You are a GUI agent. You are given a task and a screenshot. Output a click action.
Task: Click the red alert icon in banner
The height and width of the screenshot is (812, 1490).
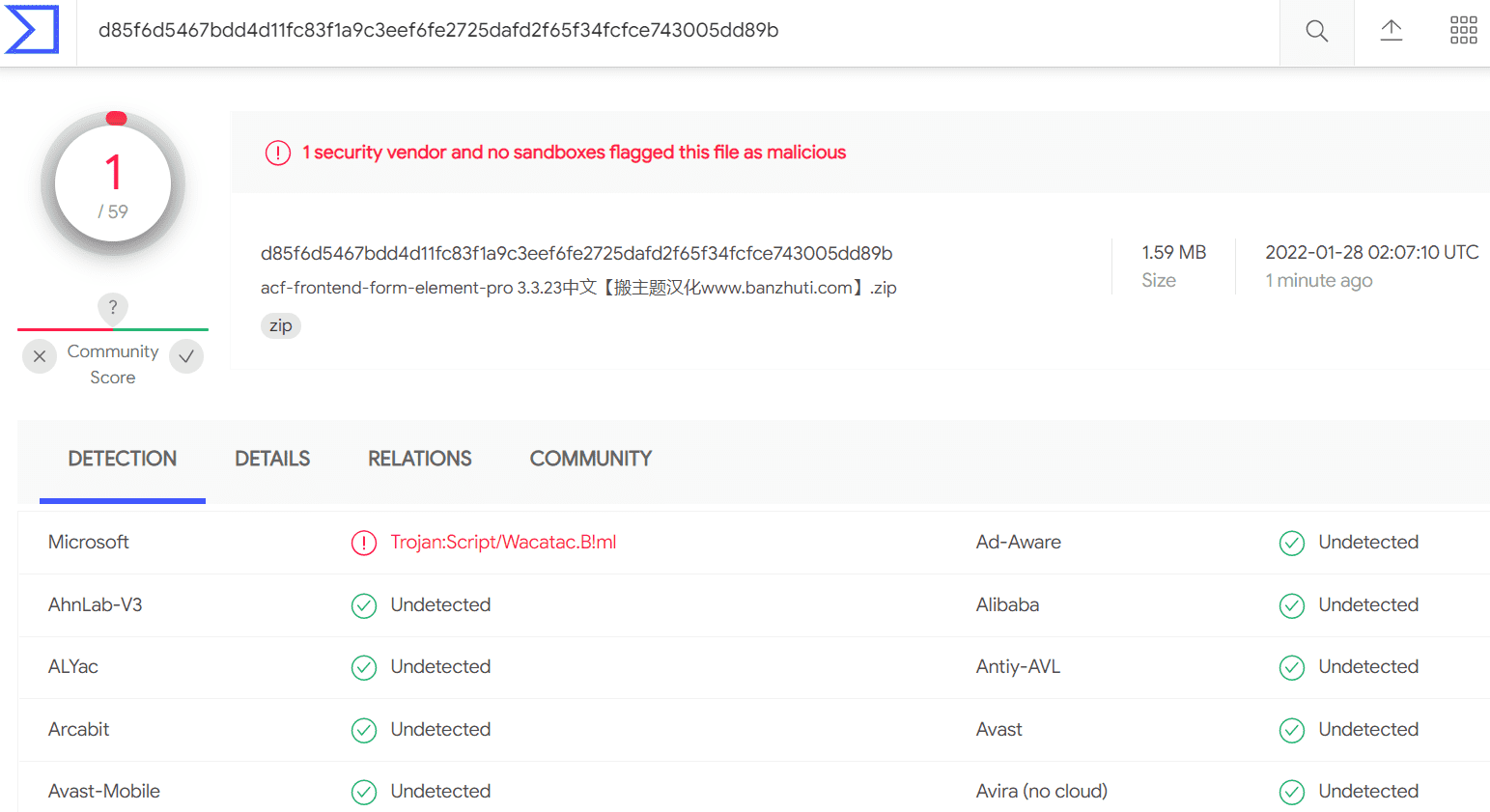click(x=278, y=153)
